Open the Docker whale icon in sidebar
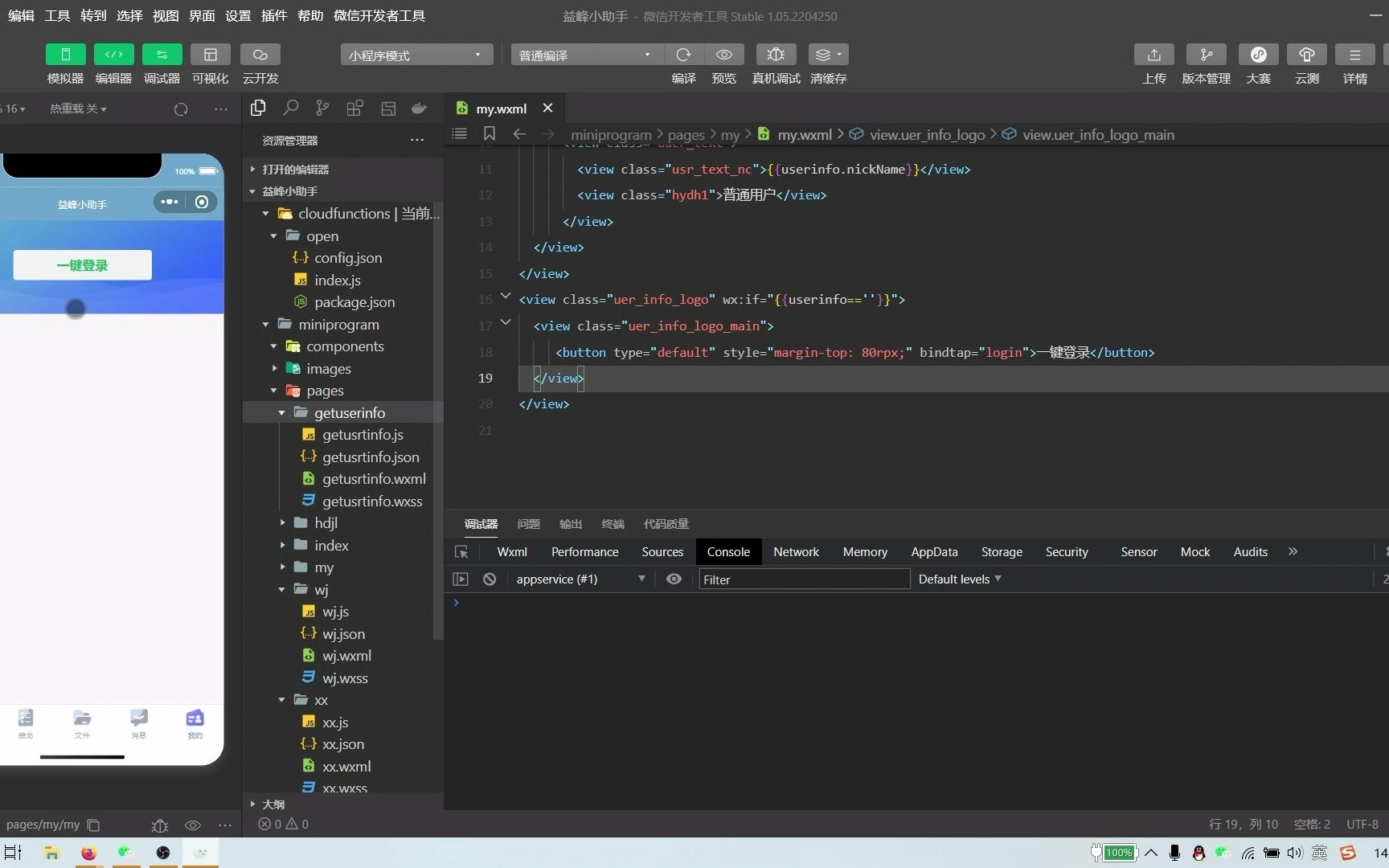Viewport: 1389px width, 868px height. click(419, 108)
